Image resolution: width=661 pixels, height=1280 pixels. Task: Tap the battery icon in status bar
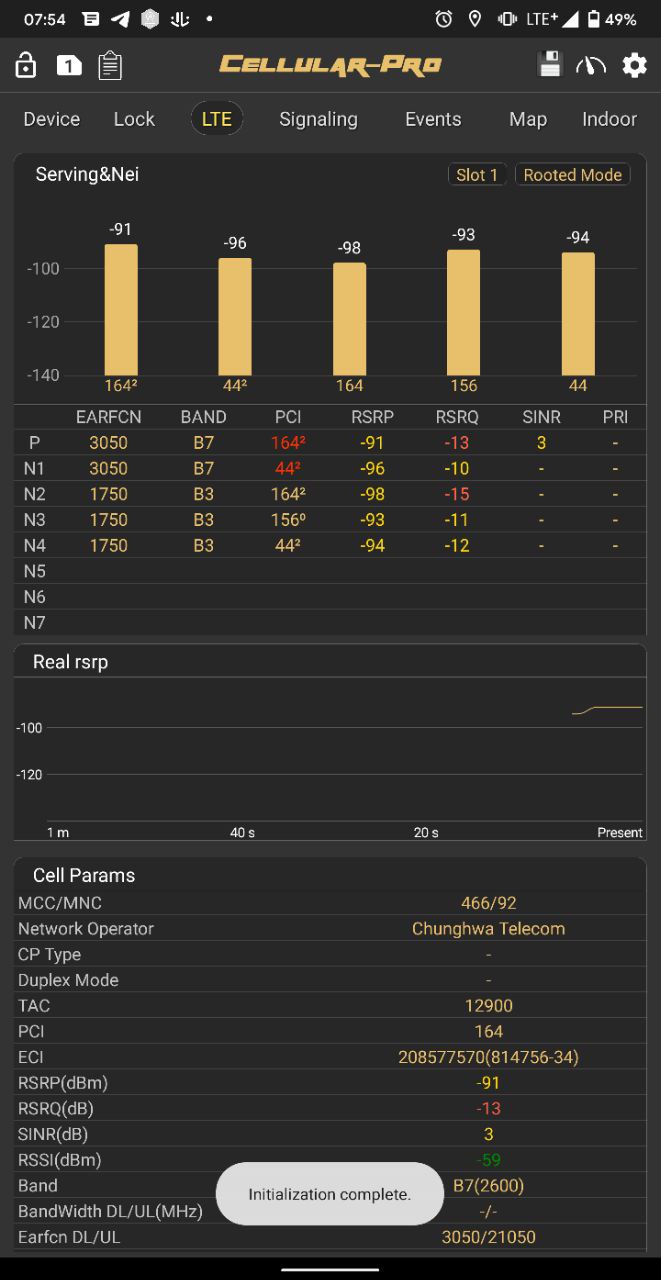(x=593, y=19)
